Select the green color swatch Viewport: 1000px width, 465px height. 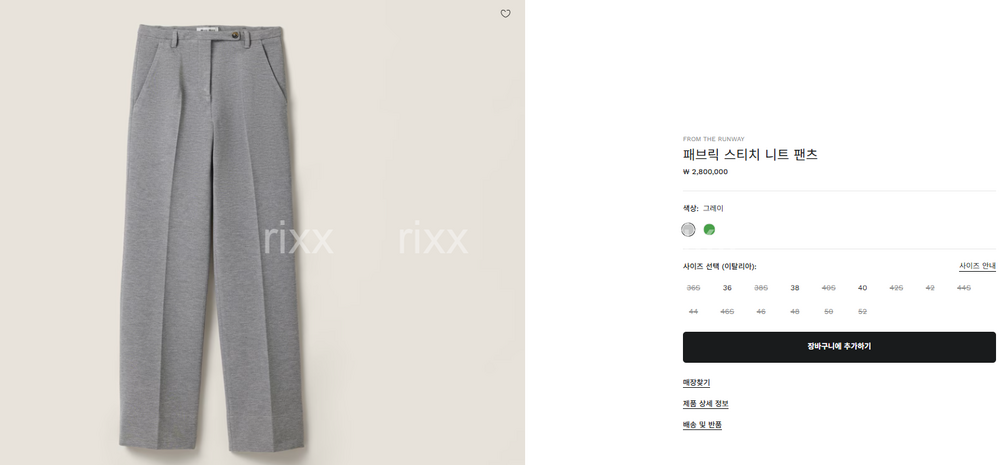(x=709, y=229)
